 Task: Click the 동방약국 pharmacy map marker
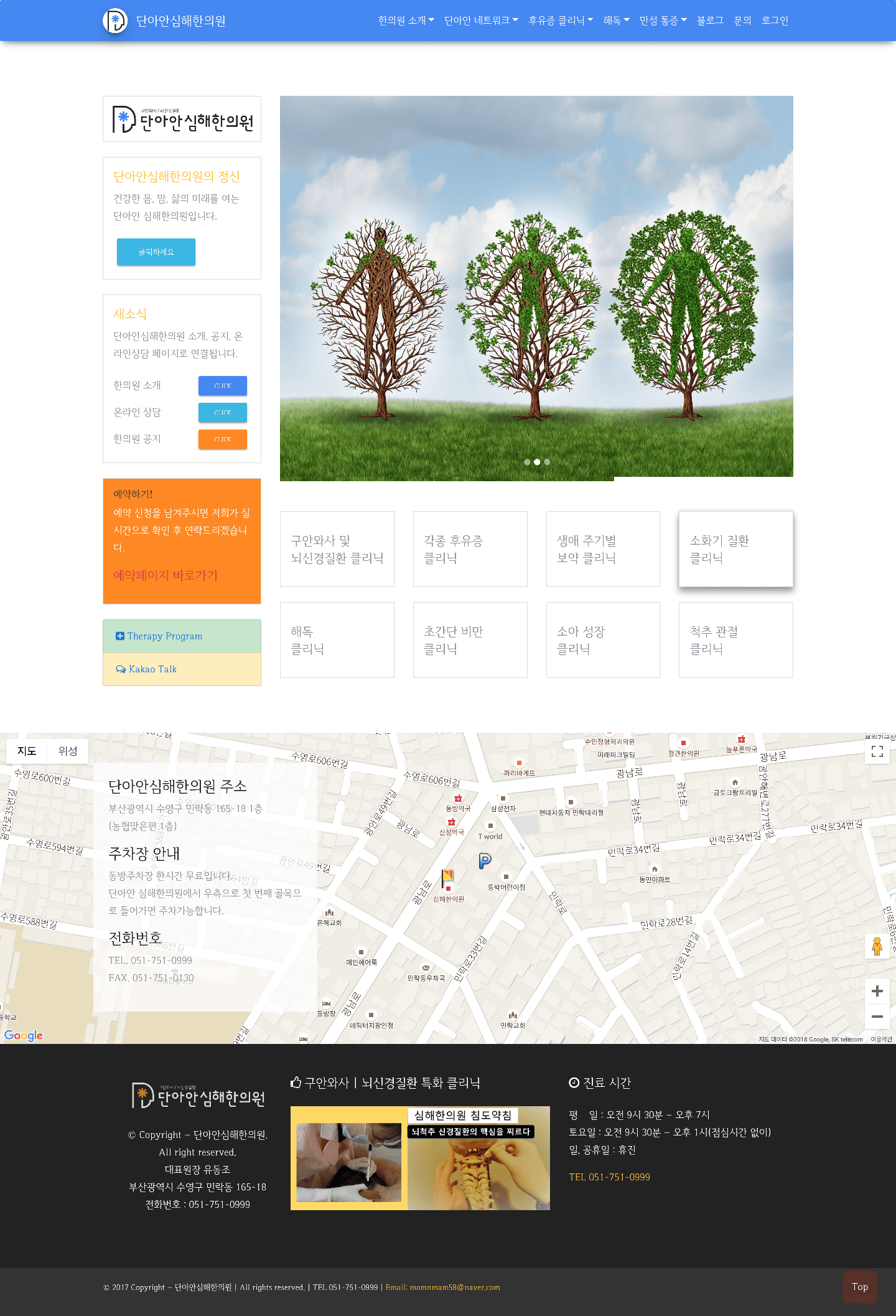coord(458,799)
